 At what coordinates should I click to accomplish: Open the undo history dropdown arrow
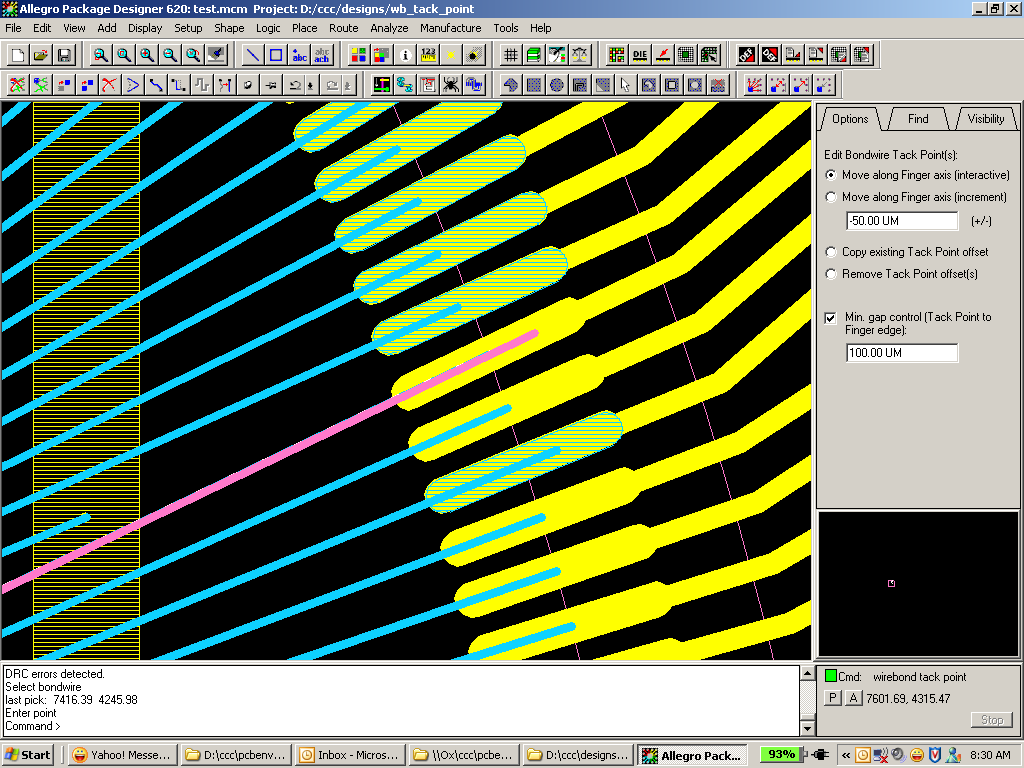tap(310, 85)
